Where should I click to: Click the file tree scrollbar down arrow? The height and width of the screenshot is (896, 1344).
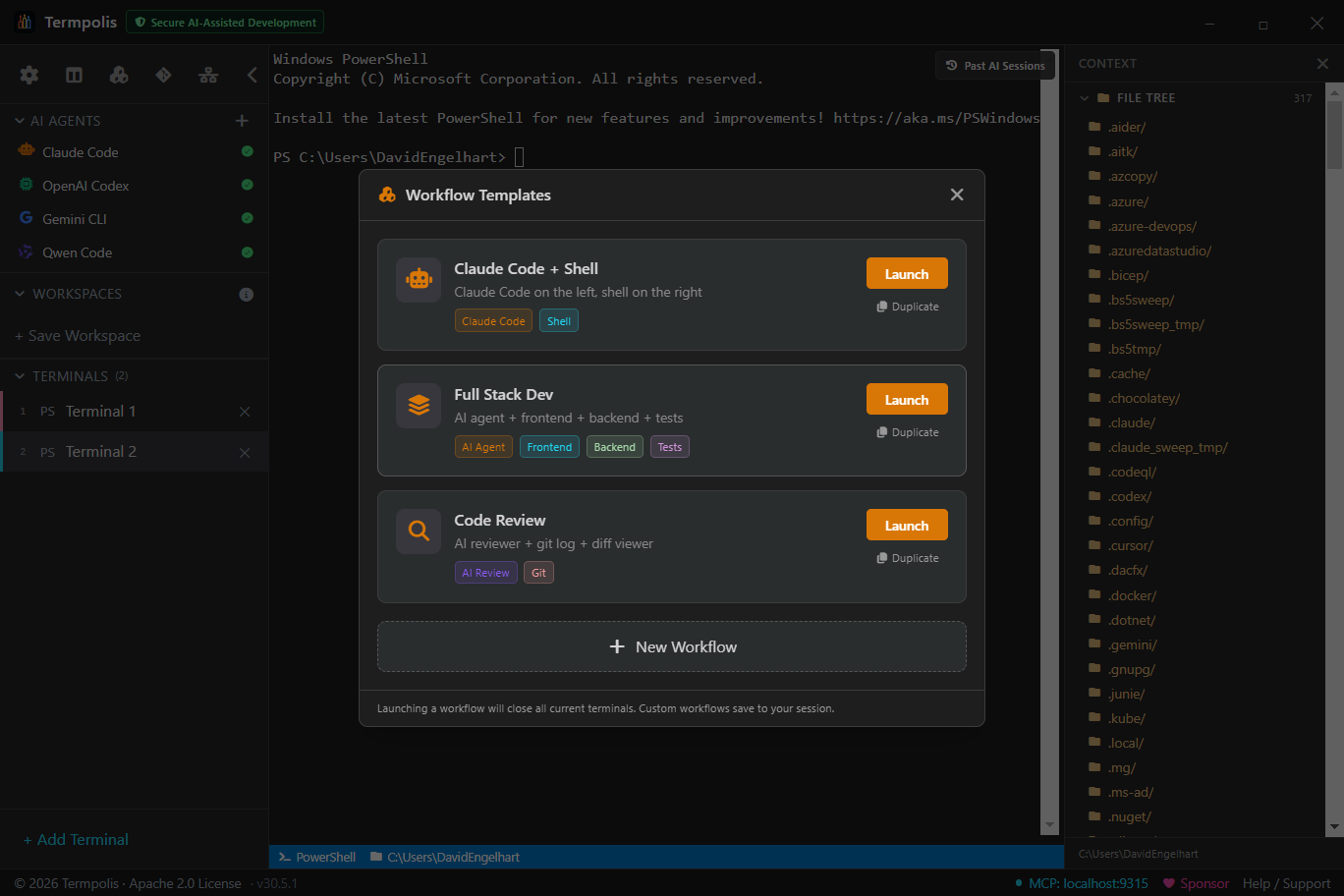(x=1334, y=827)
